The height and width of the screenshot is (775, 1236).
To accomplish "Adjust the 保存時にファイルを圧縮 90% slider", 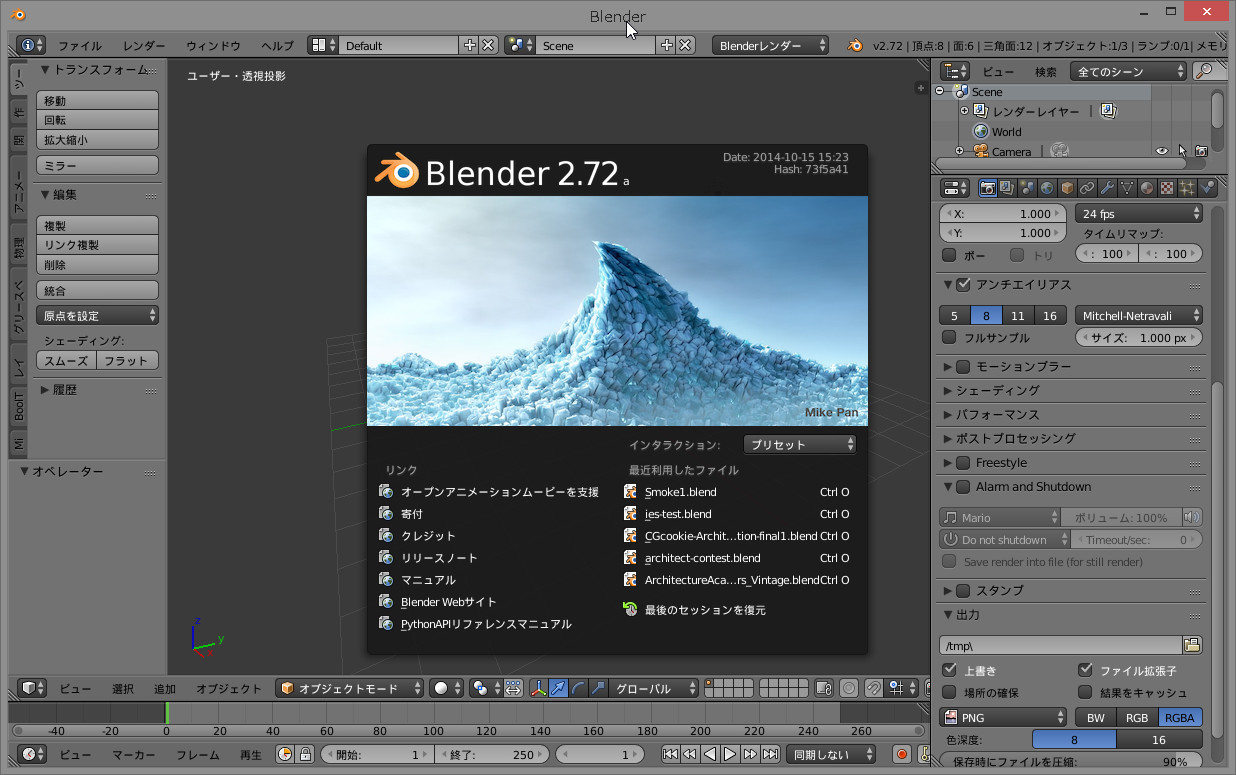I will (1071, 762).
